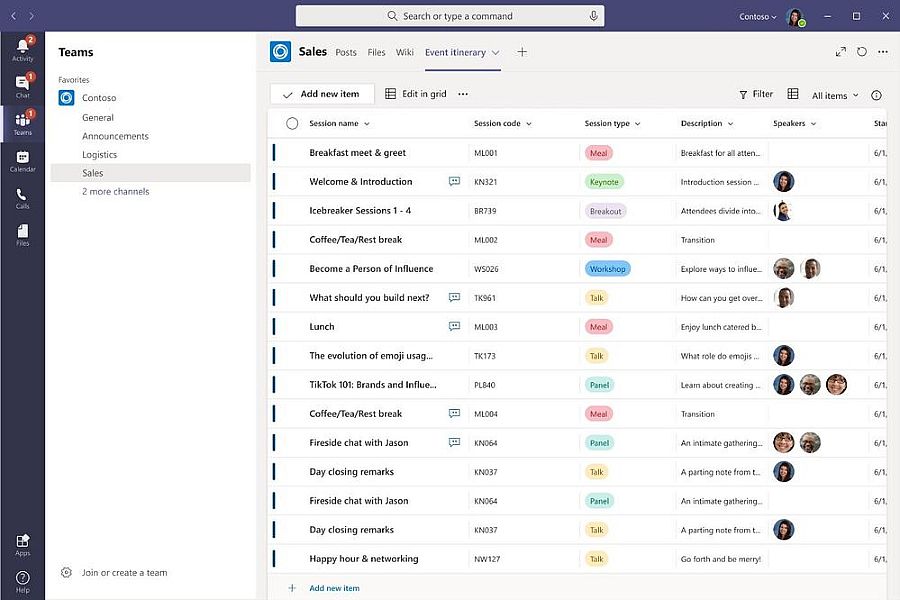Open the Event itinerary tab dropdown
900x600 pixels.
495,53
